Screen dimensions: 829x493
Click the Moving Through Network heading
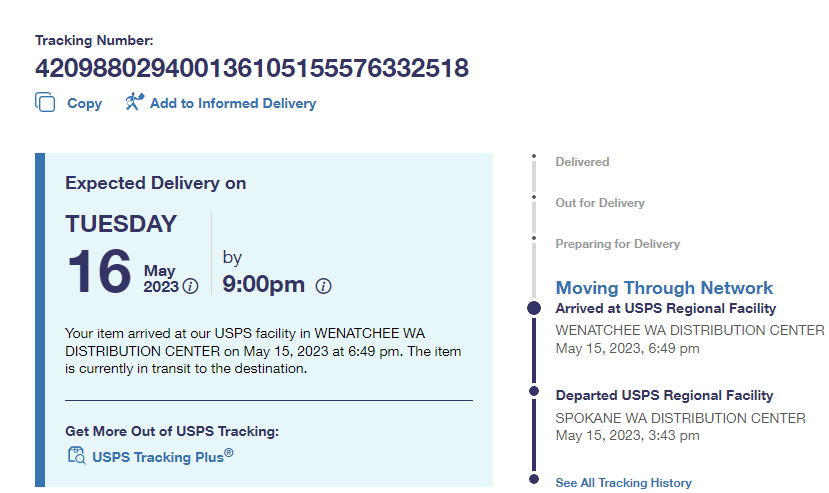click(664, 288)
